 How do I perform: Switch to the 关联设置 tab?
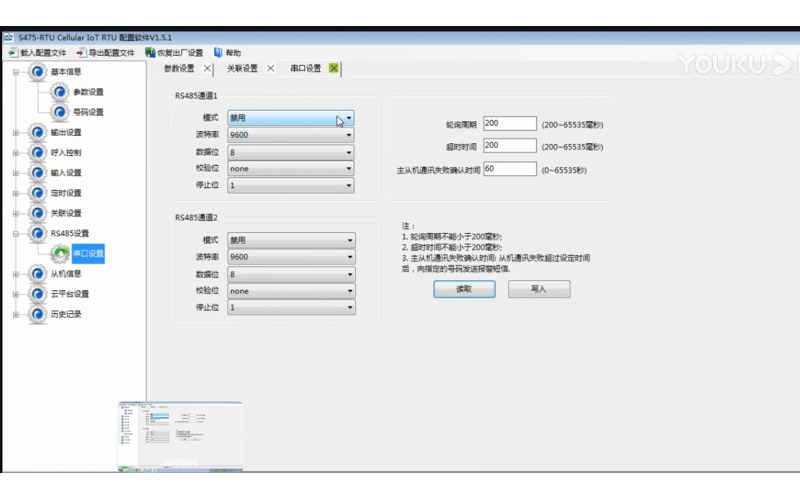tap(242, 68)
